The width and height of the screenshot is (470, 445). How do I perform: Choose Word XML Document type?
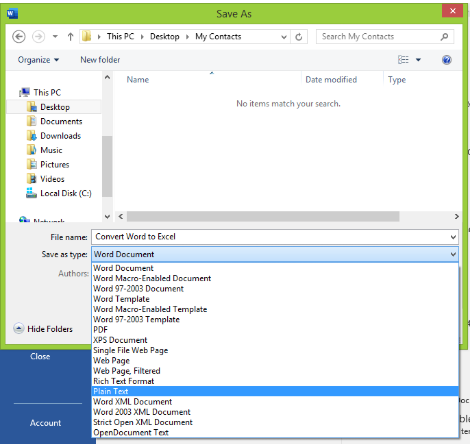coord(275,402)
